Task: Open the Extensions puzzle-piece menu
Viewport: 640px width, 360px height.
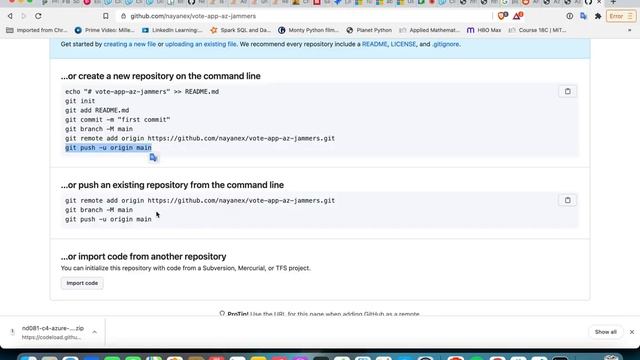Action: click(x=598, y=16)
